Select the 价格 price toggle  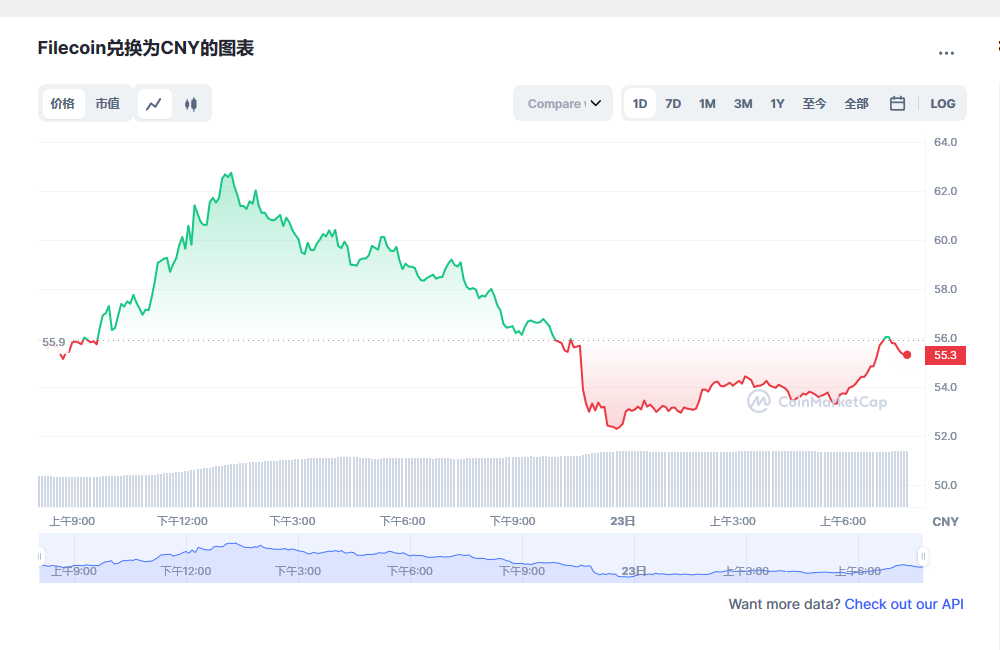(63, 103)
